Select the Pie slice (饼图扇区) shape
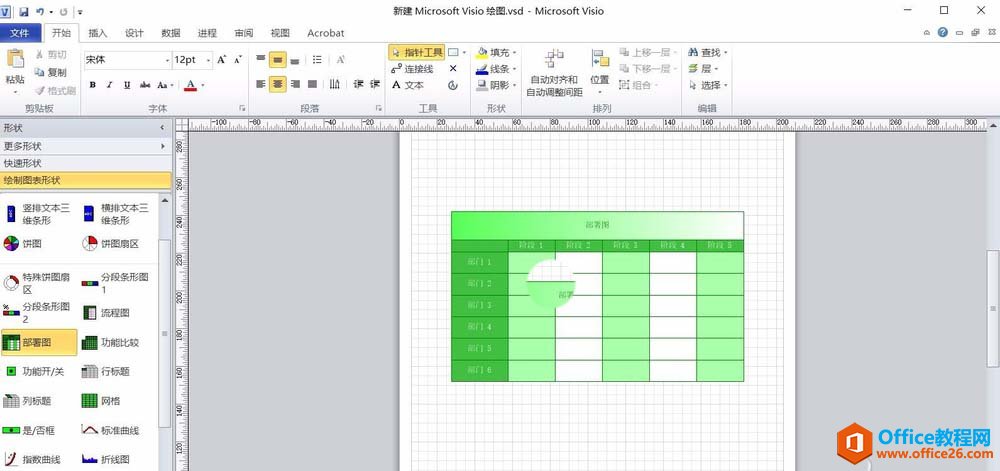The height and width of the screenshot is (471, 1000). click(110, 243)
